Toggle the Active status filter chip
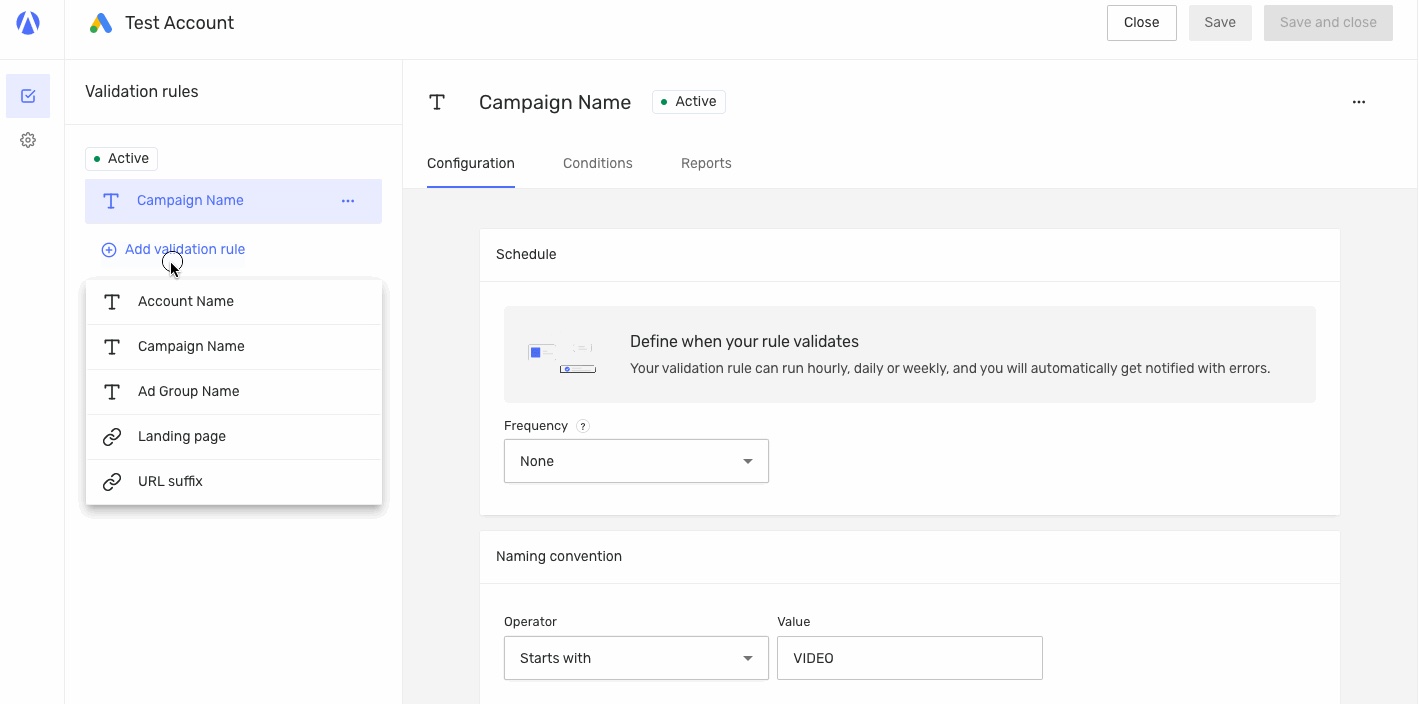This screenshot has width=1419, height=704. pos(120,158)
